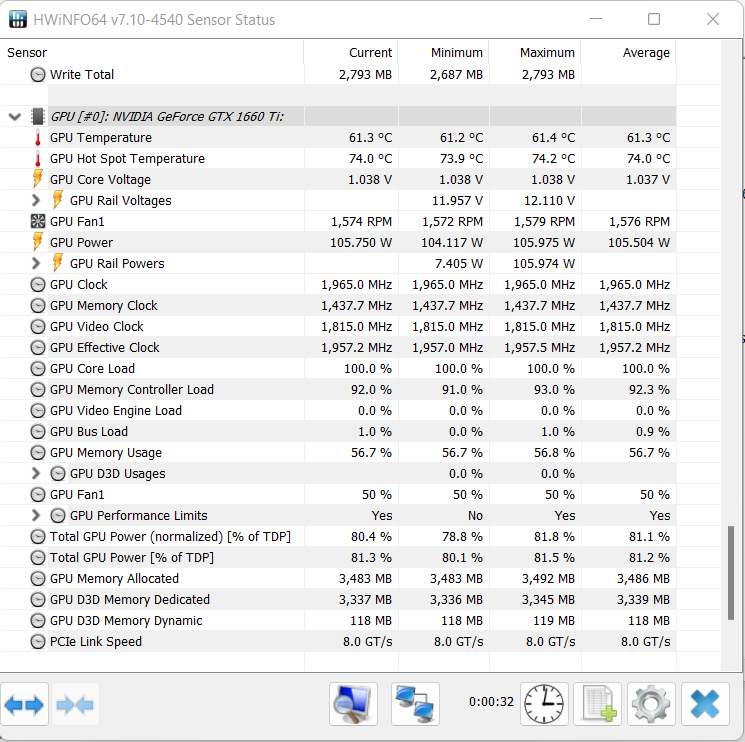Click the GPU Hot Spot Temperature thermometer icon

pos(38,159)
